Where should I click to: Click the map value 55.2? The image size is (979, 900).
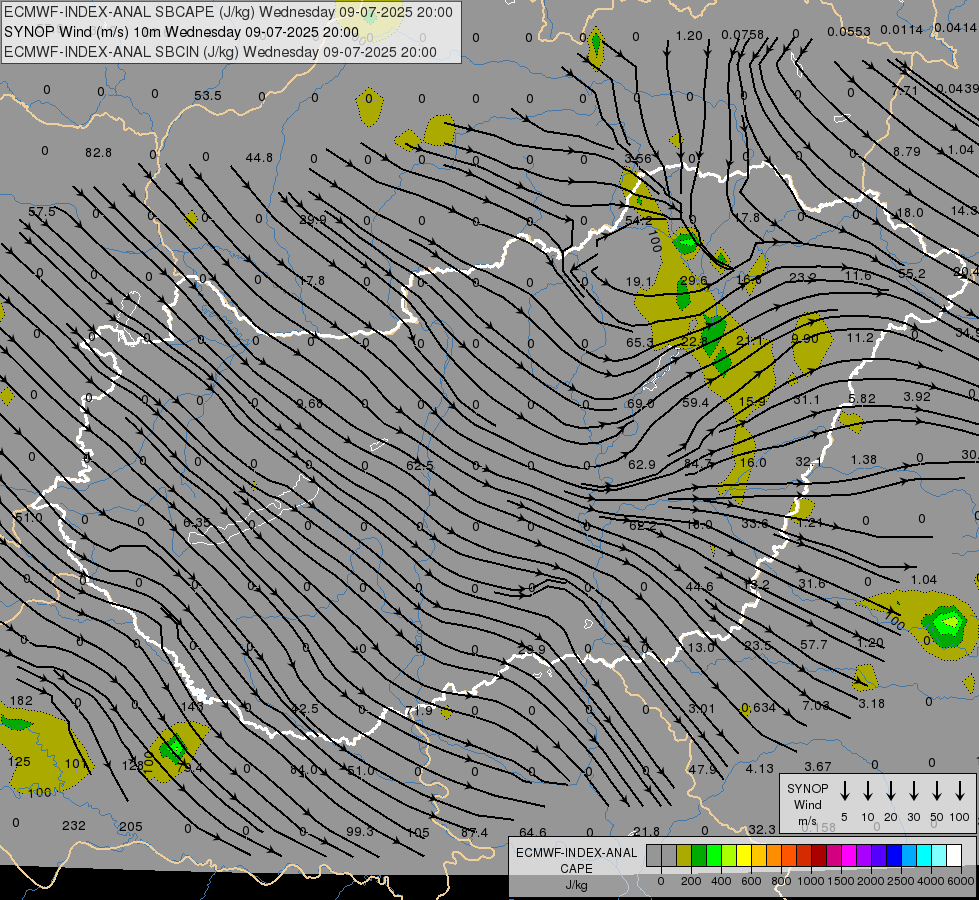pos(912,274)
